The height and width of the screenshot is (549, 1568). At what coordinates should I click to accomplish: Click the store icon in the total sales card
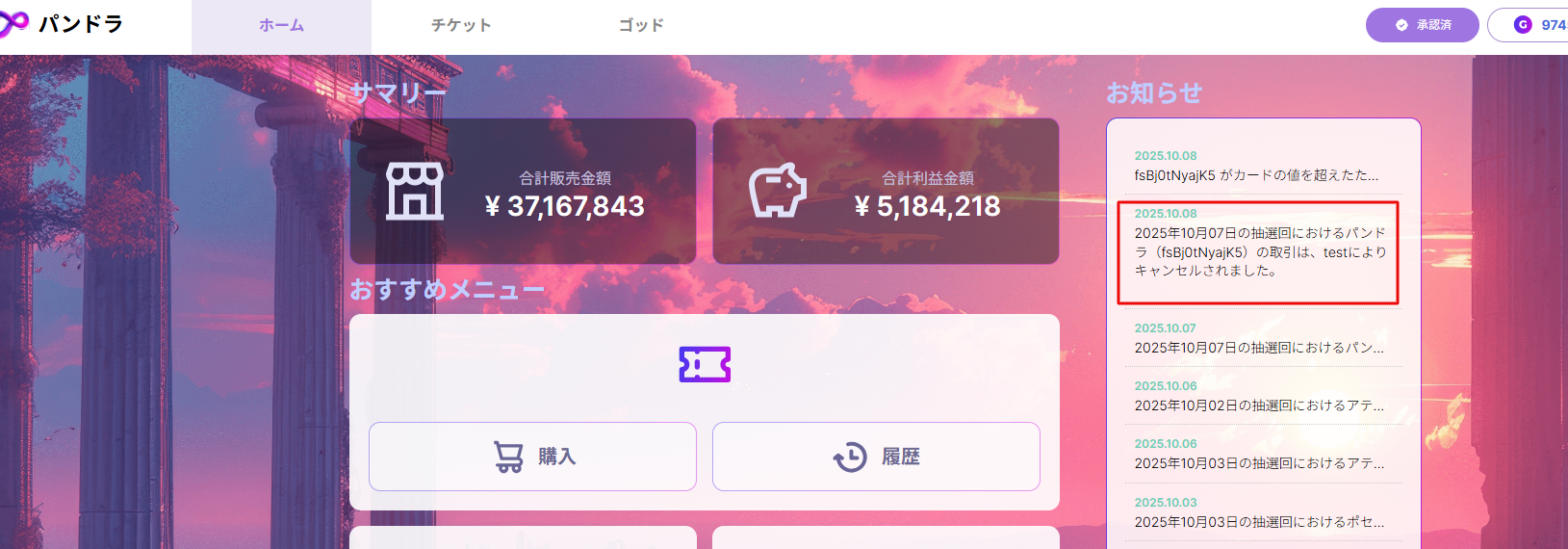(415, 191)
